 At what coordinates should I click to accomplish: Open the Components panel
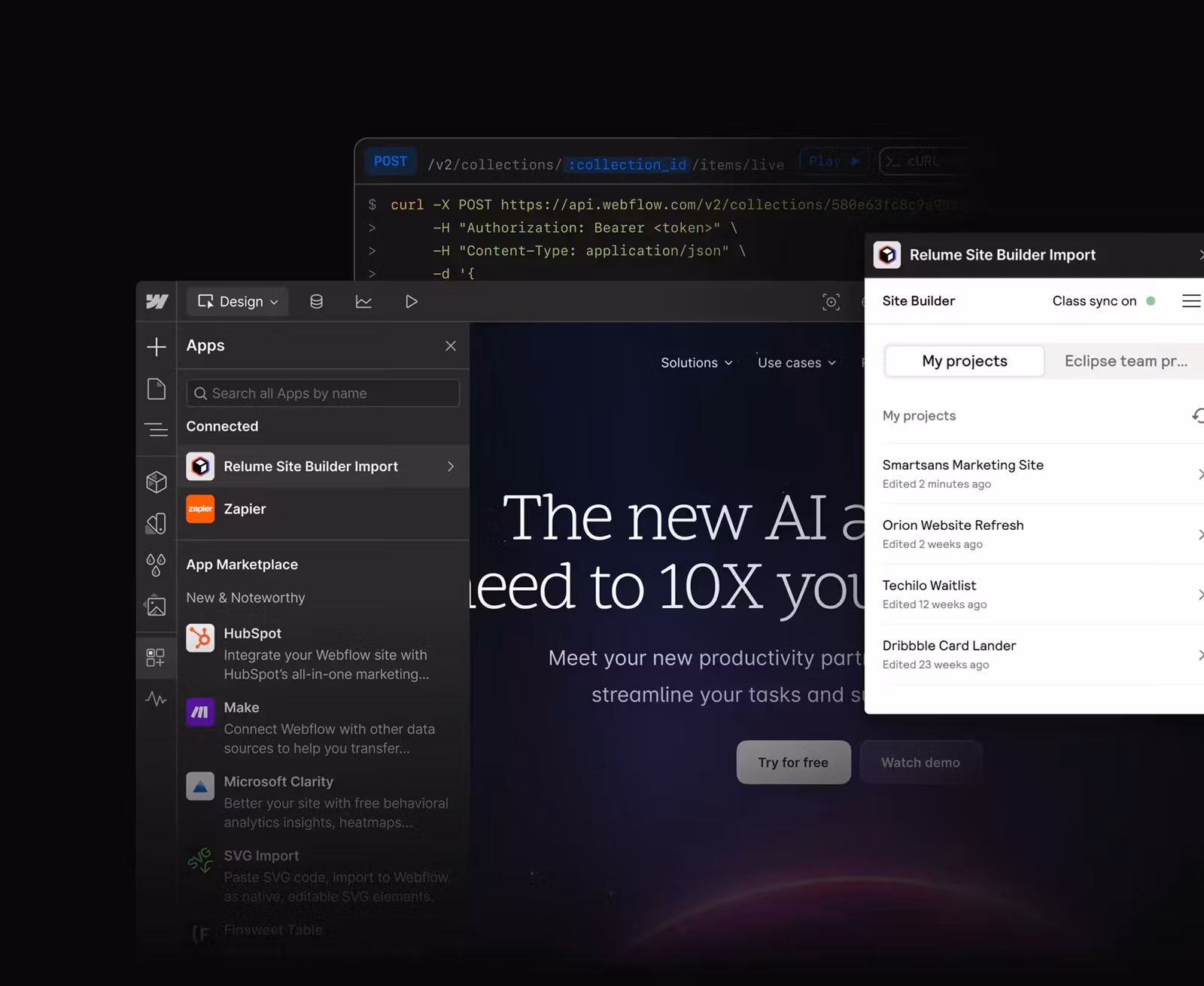(x=156, y=482)
